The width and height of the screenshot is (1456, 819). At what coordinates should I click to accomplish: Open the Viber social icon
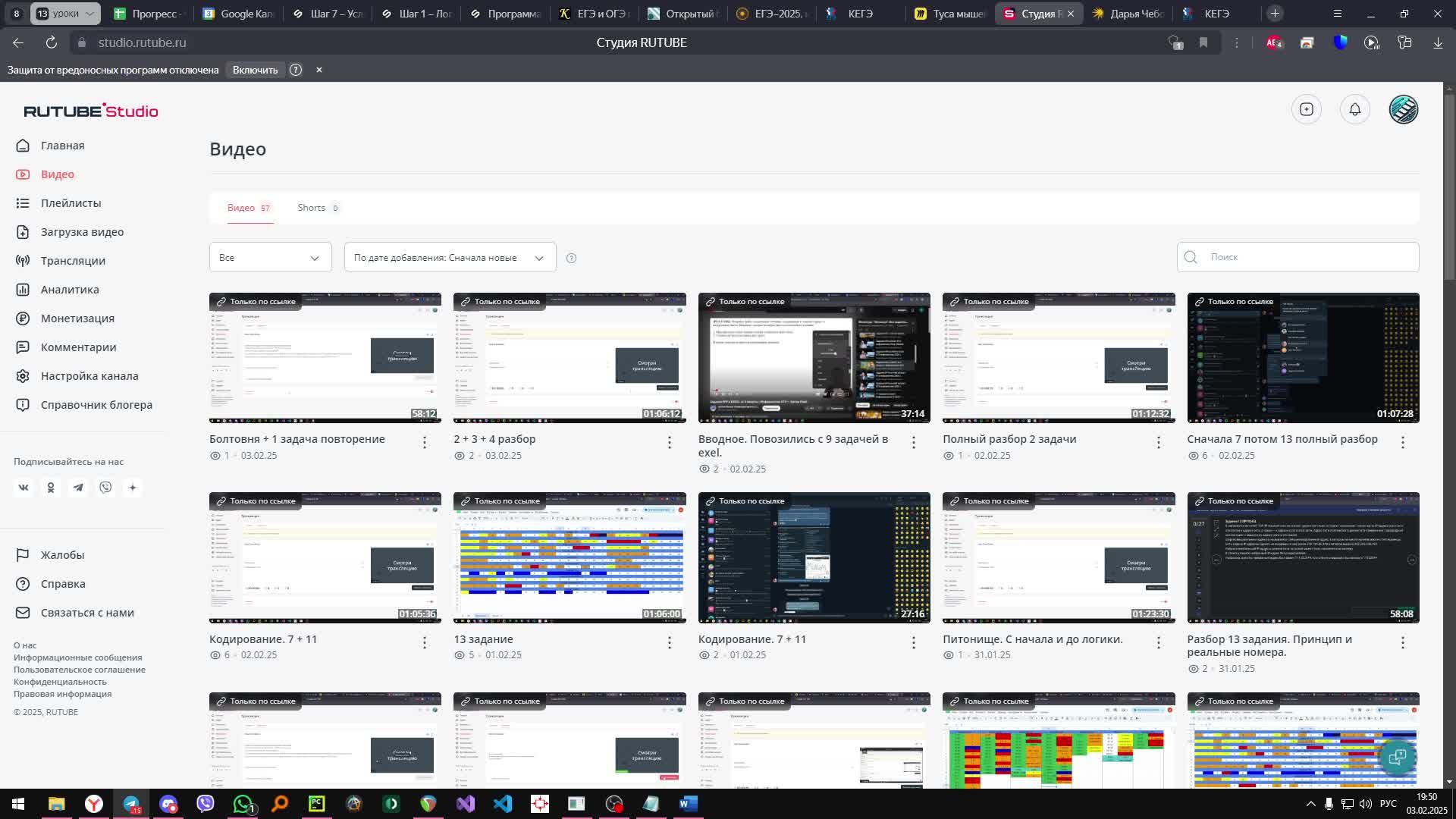point(105,488)
